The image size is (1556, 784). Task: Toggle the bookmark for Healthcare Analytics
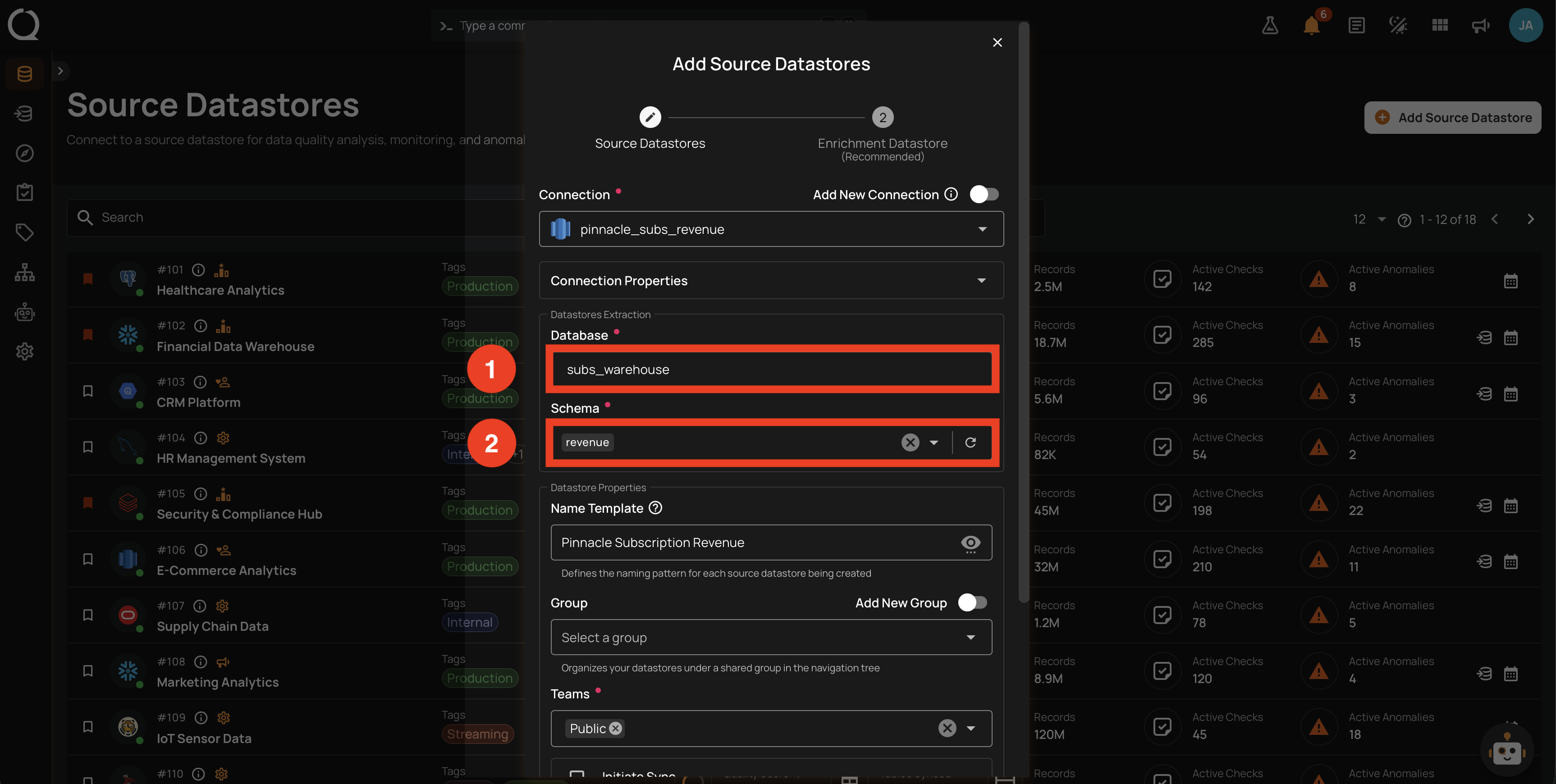tap(87, 278)
